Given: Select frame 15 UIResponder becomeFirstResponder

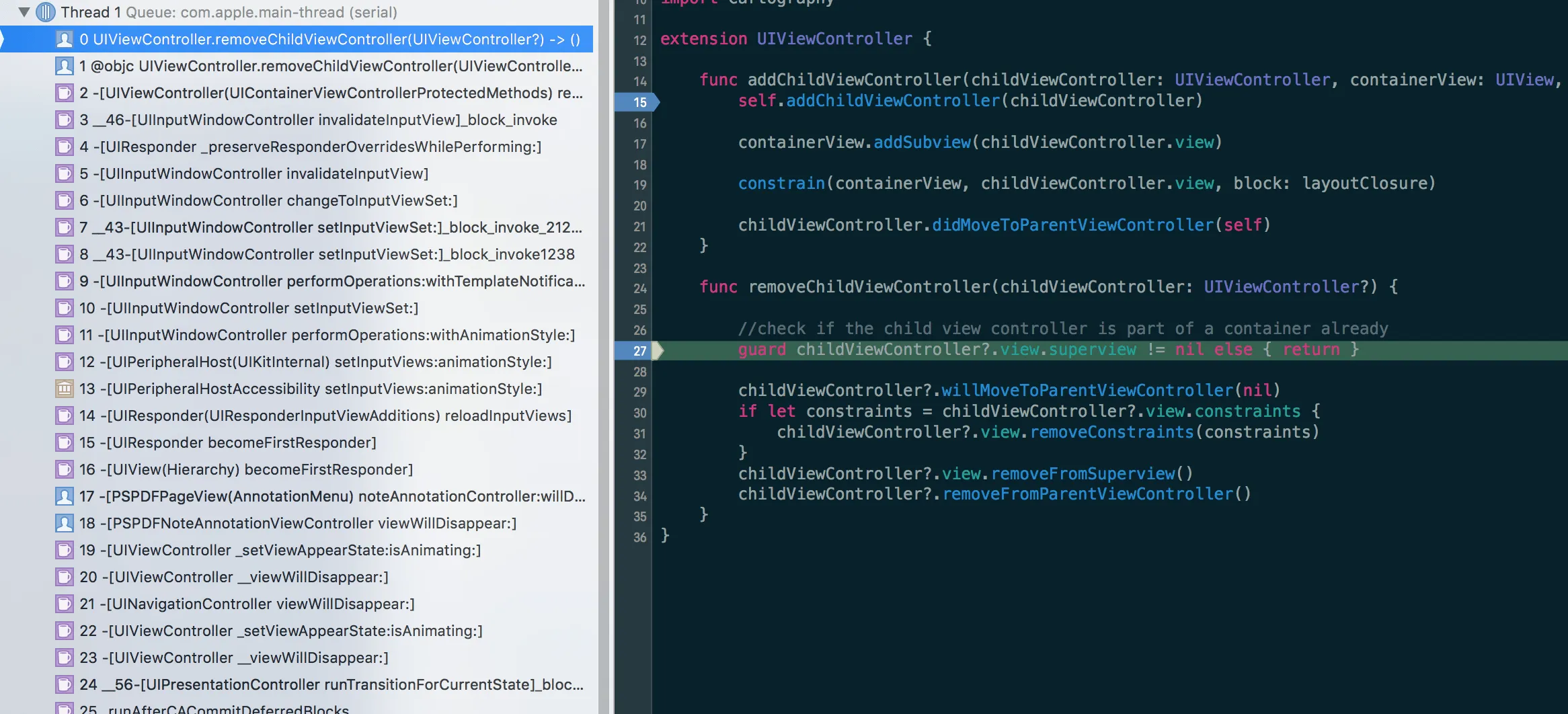Looking at the screenshot, I should pos(227,442).
